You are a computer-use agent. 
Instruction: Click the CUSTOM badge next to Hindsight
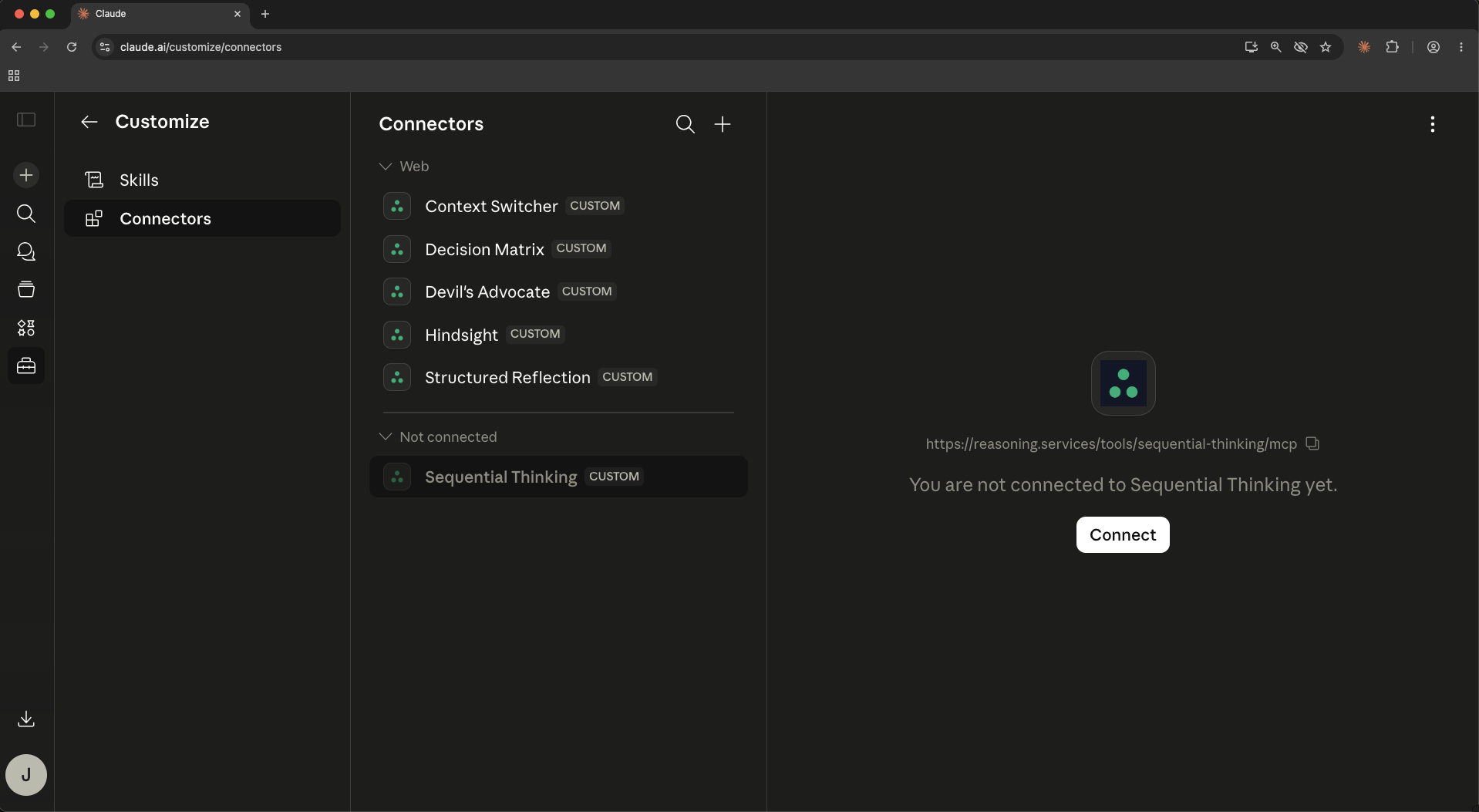pyautogui.click(x=535, y=334)
